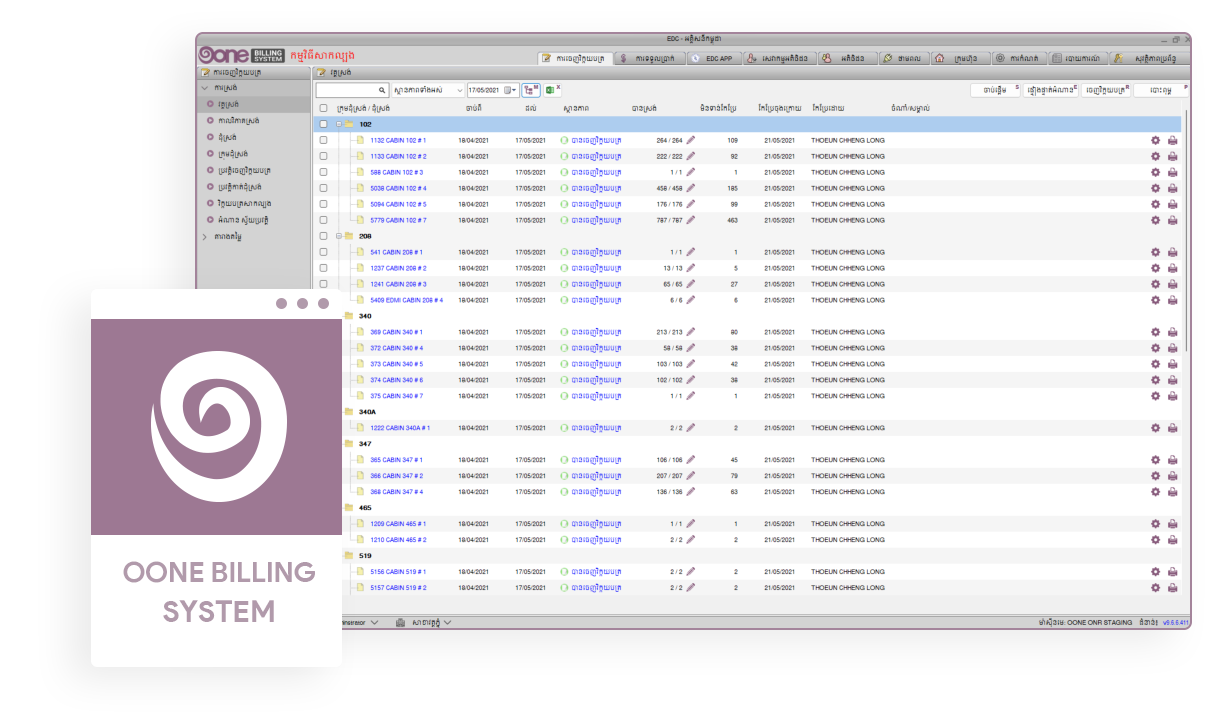Screen dimensions: 1230x726
Task: Click gear icon for 1132 CABIN 102 # 1
Action: click(1155, 141)
